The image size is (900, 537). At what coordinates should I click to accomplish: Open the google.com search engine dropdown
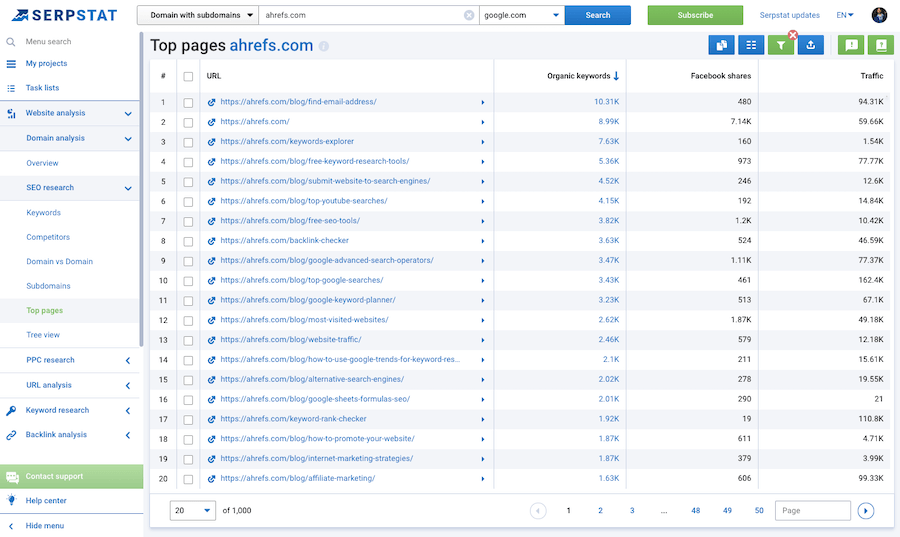pyautogui.click(x=522, y=15)
